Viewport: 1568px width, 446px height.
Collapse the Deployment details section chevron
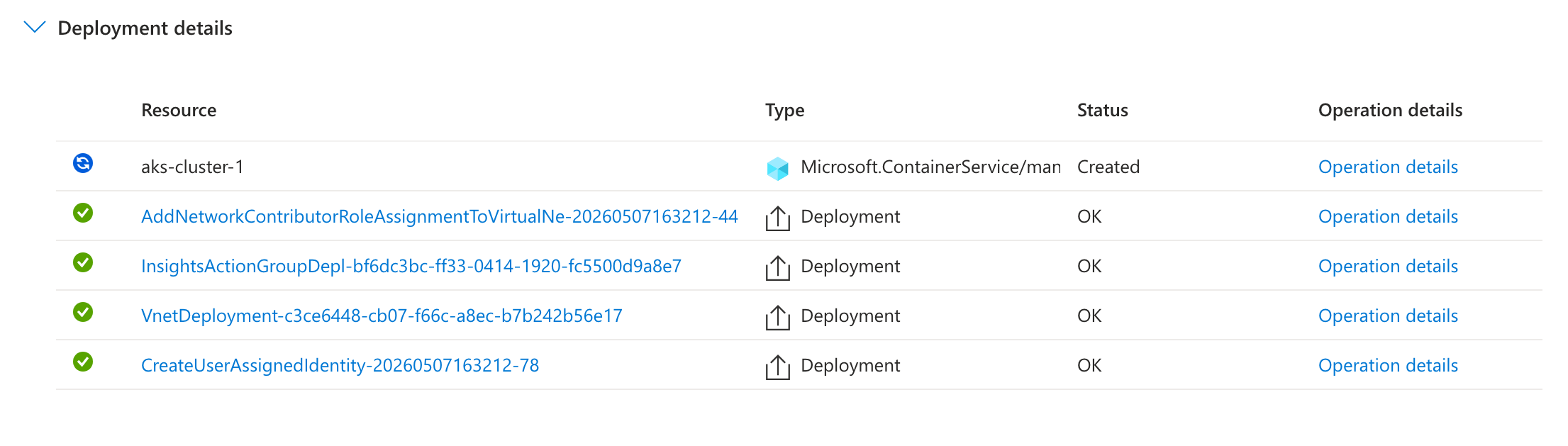pos(35,28)
